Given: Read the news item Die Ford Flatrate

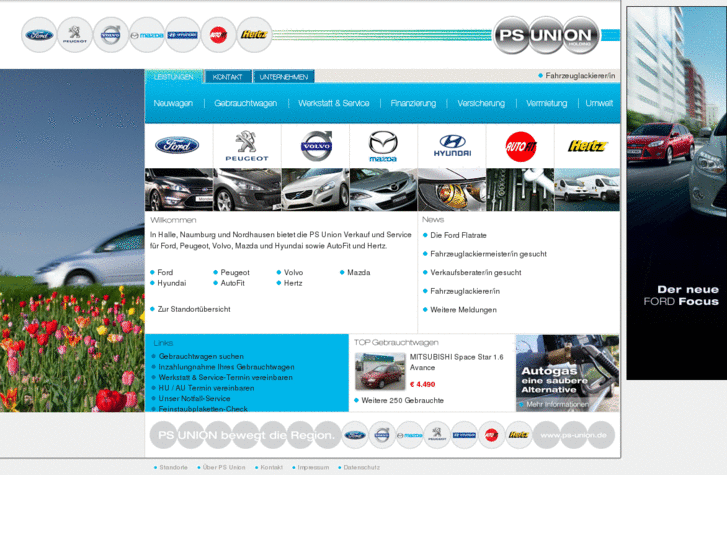Looking at the screenshot, I should click(x=458, y=235).
